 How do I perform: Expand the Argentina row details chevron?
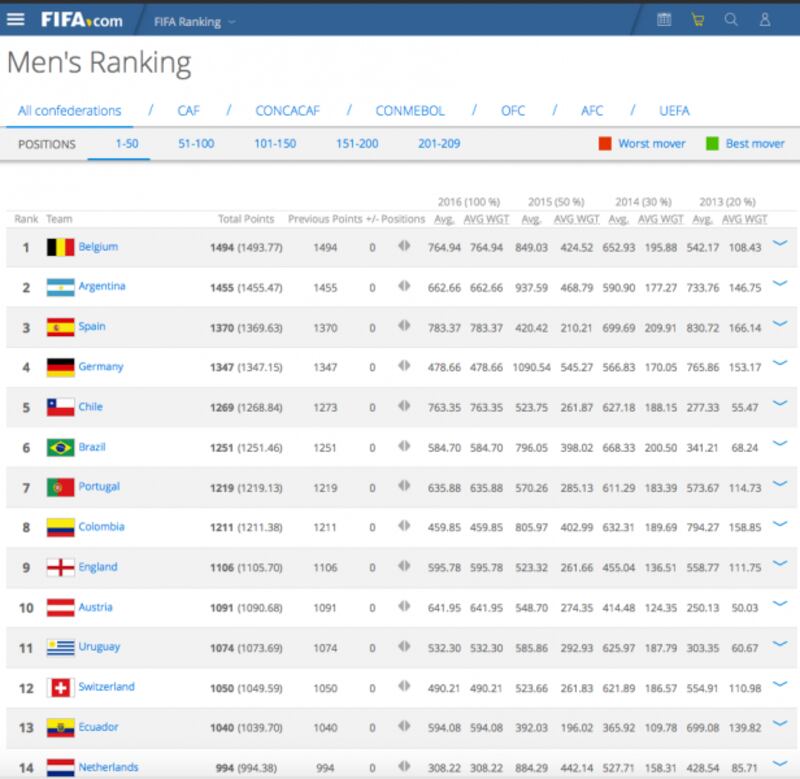click(x=780, y=283)
